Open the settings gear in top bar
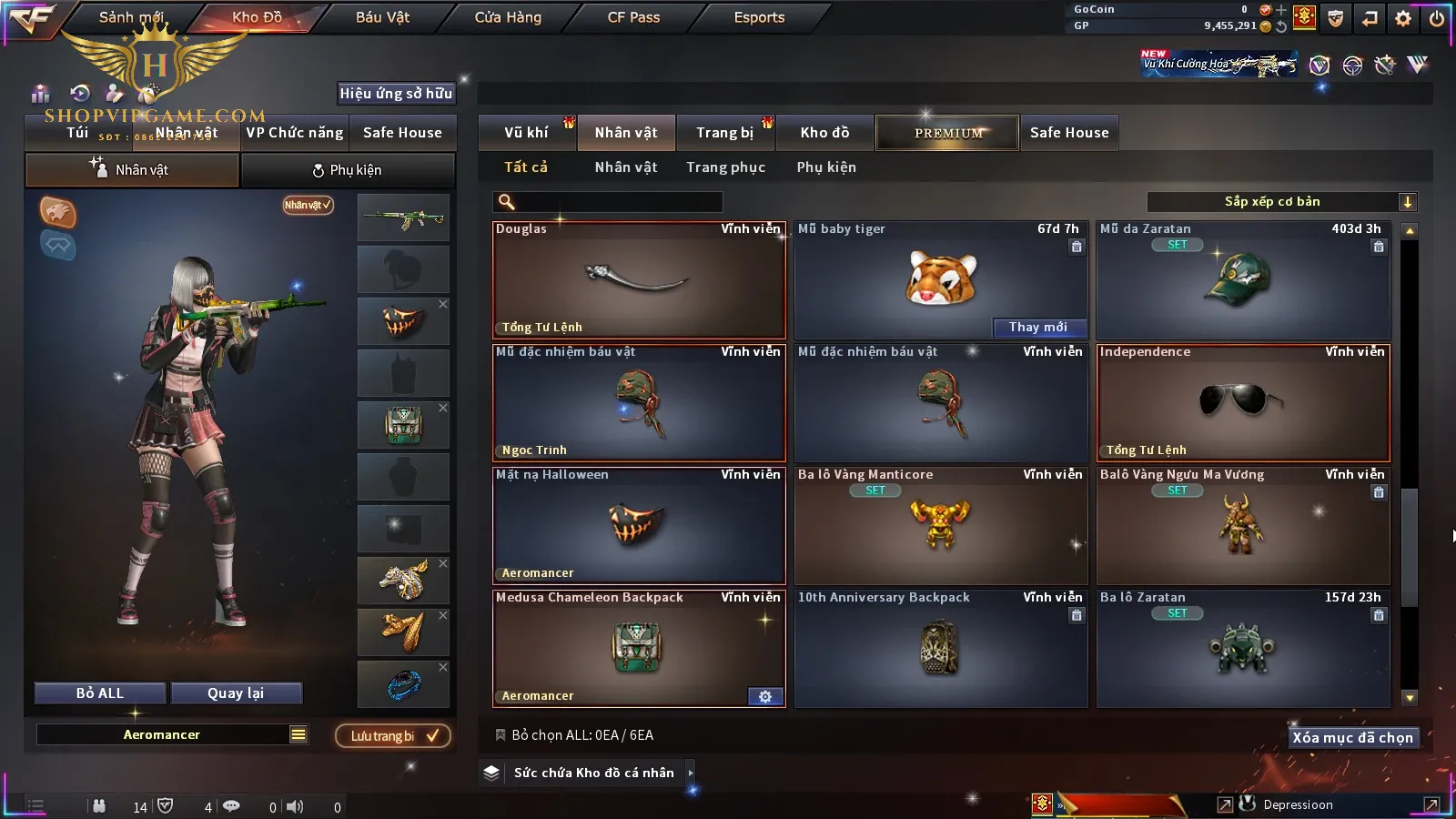The height and width of the screenshot is (819, 1456). pyautogui.click(x=1403, y=18)
